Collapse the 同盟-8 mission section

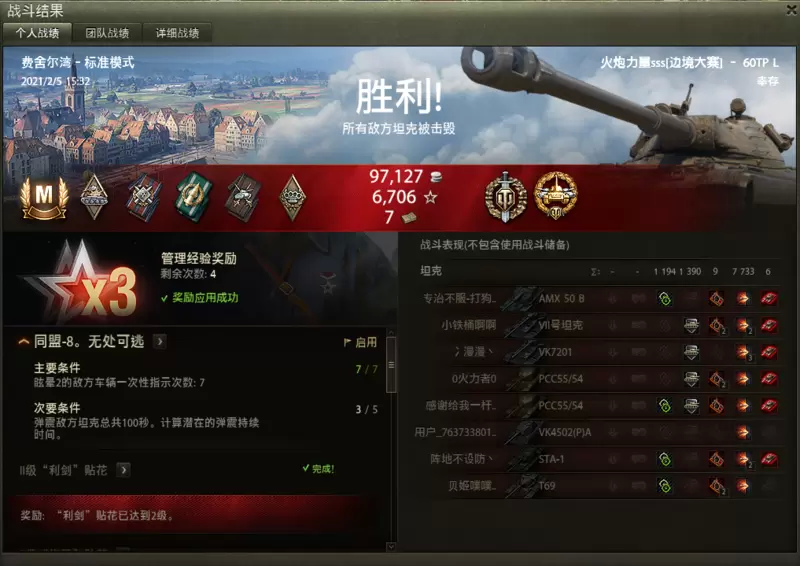click(23, 341)
